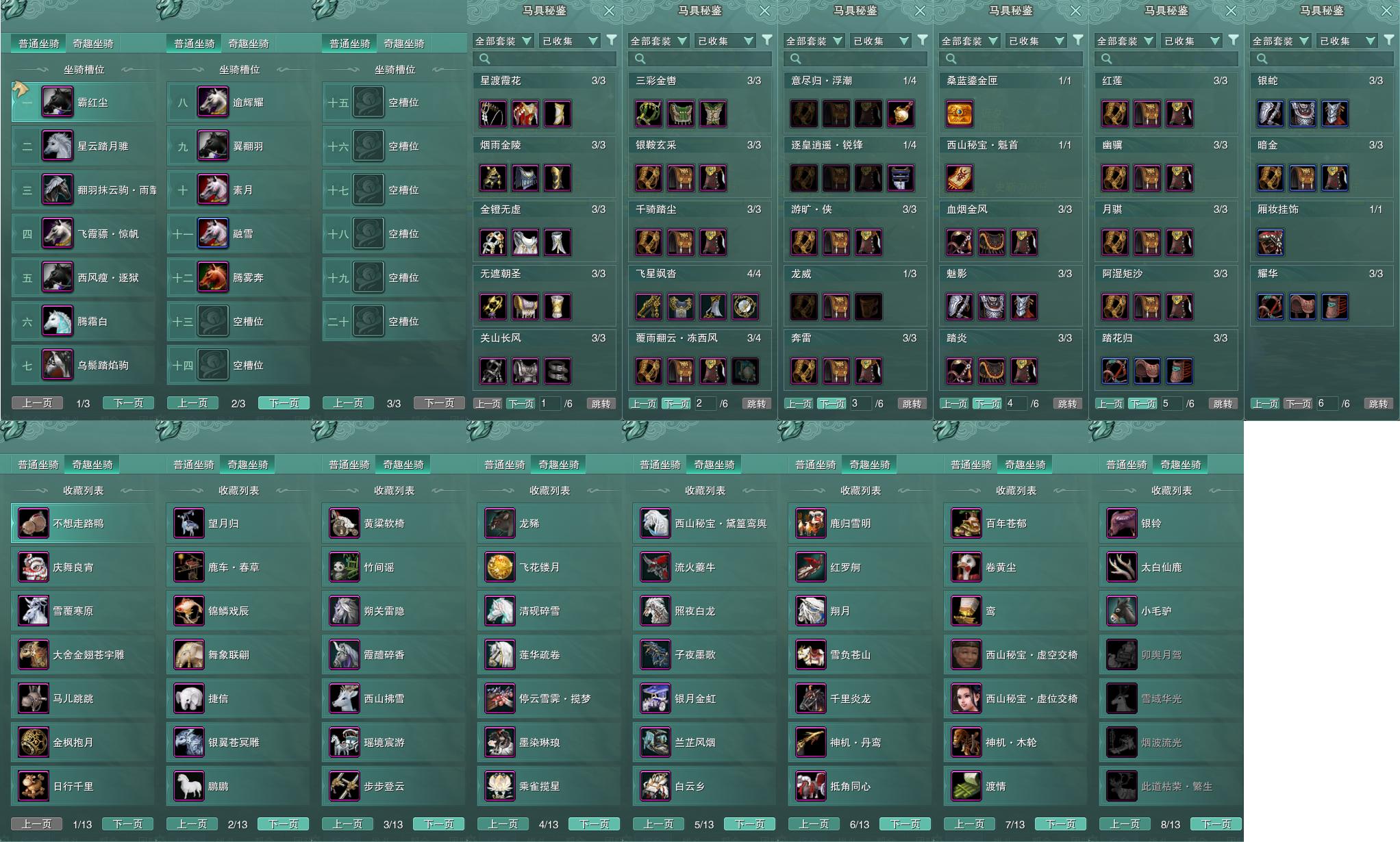
Task: Select the 不想走路鸭 collection icon
Action: coord(33,523)
